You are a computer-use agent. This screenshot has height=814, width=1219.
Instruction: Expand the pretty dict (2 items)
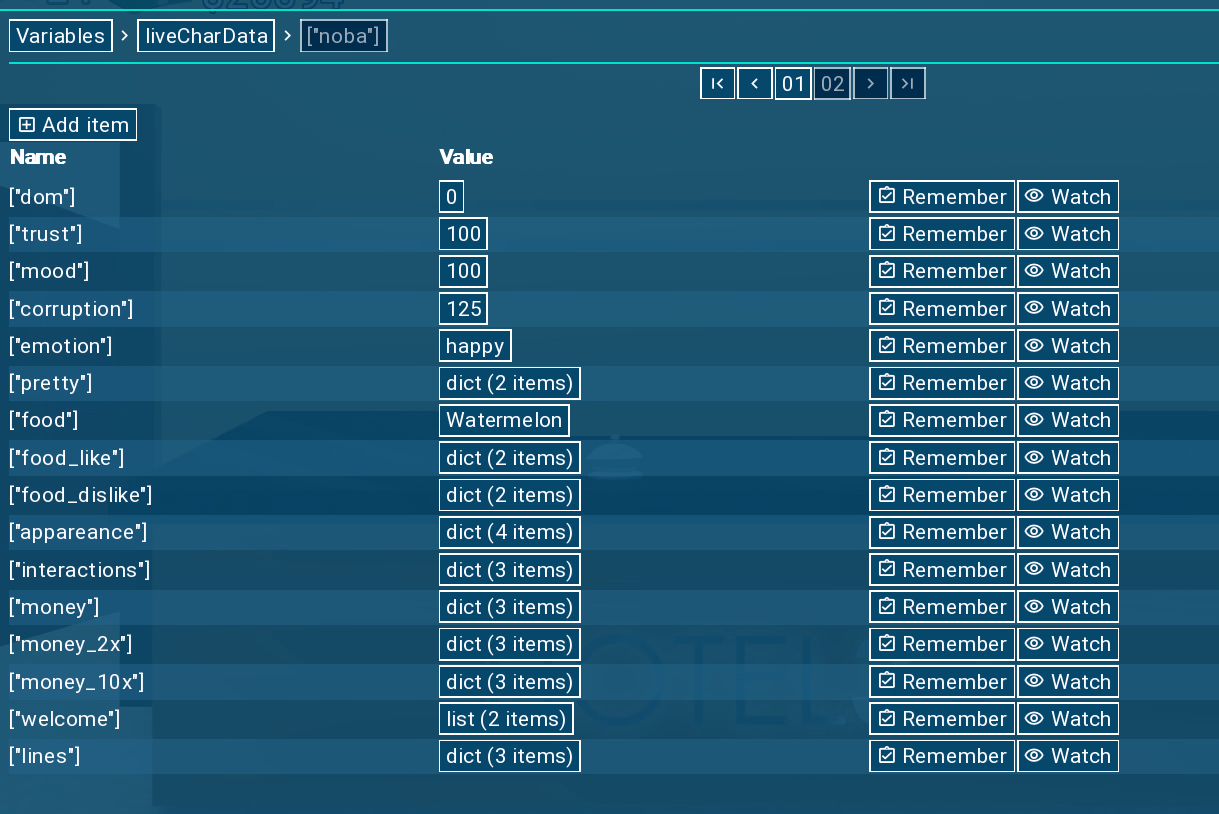pyautogui.click(x=510, y=383)
